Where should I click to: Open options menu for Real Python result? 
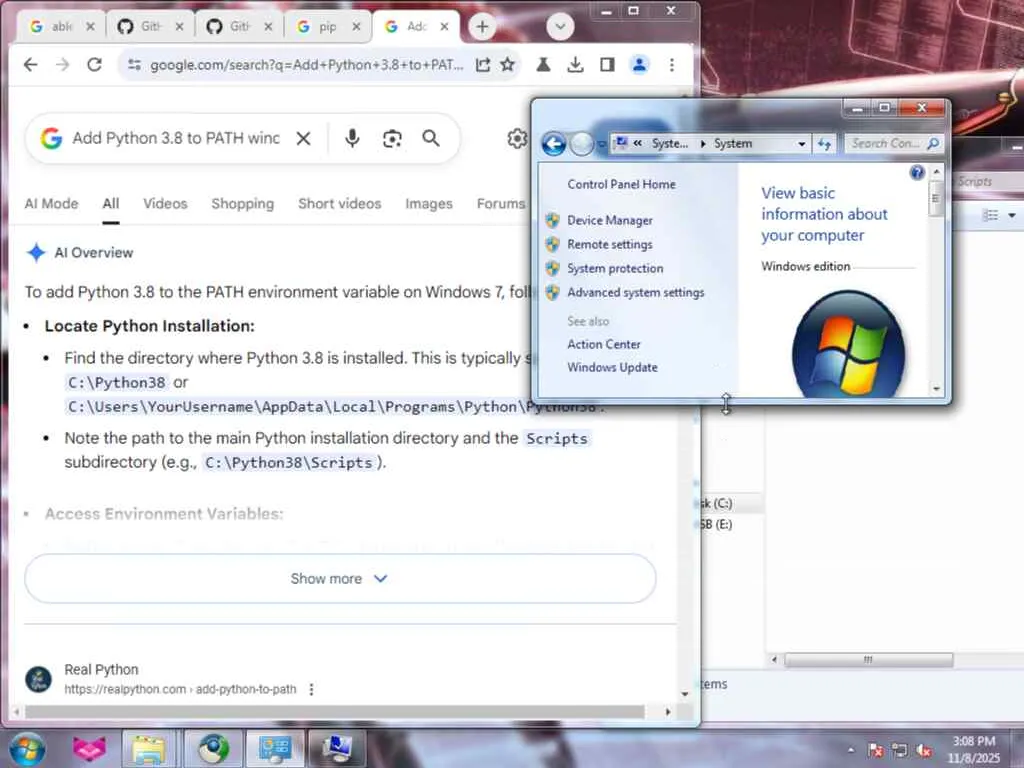312,690
